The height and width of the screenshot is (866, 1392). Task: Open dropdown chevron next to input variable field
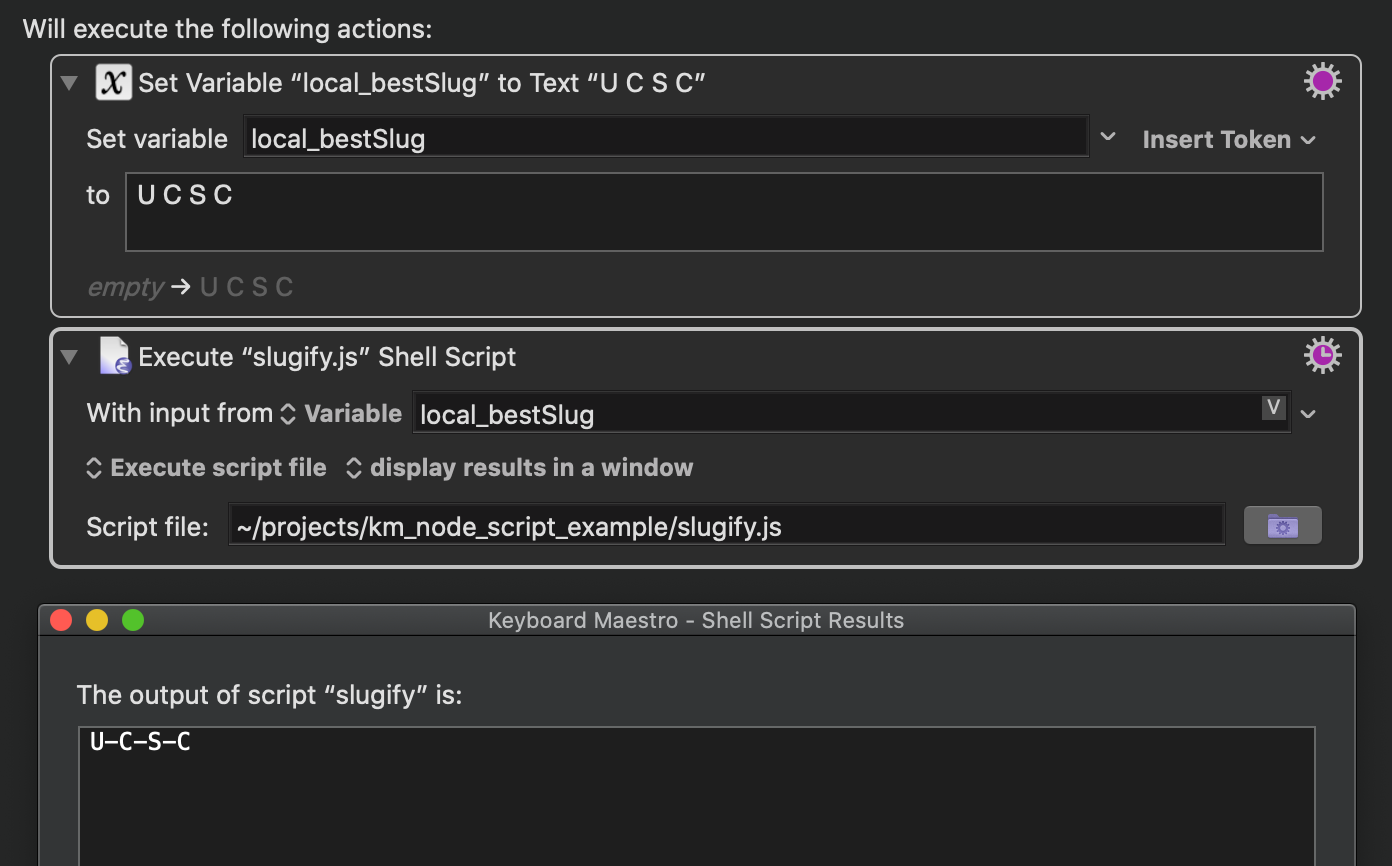[x=1308, y=413]
